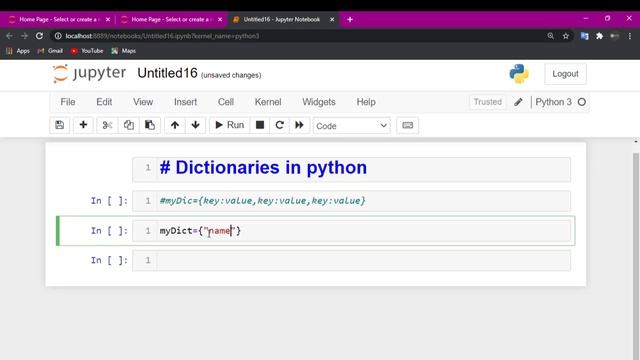Open Apps bookmark shortcut
The image size is (640, 360).
(18, 51)
